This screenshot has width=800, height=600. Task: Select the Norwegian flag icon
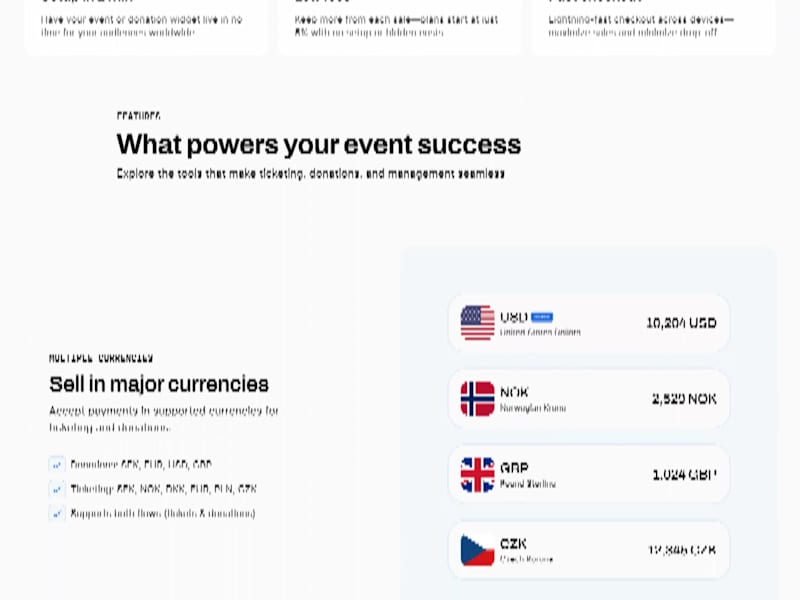(x=475, y=397)
